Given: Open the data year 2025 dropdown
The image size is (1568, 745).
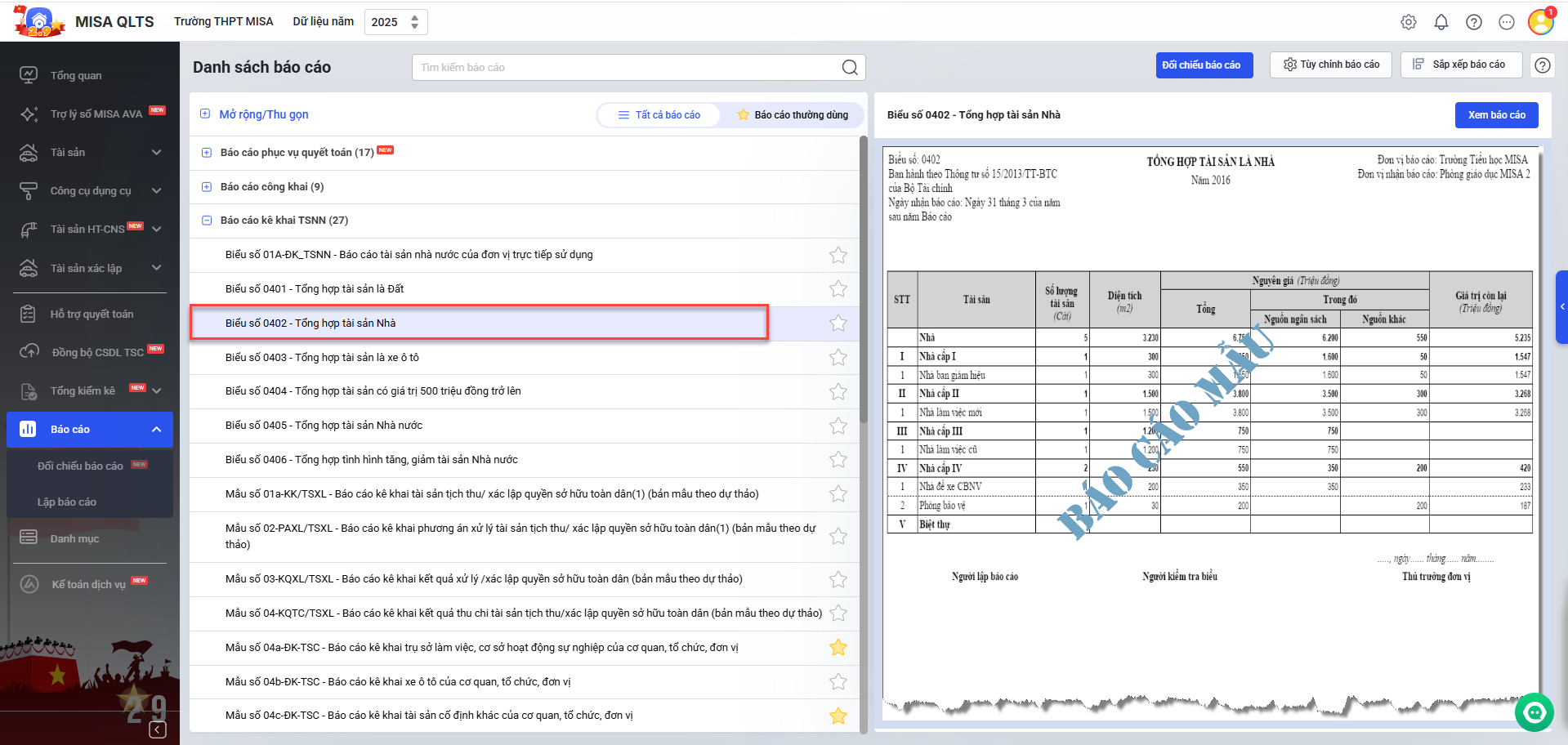Looking at the screenshot, I should [x=395, y=22].
